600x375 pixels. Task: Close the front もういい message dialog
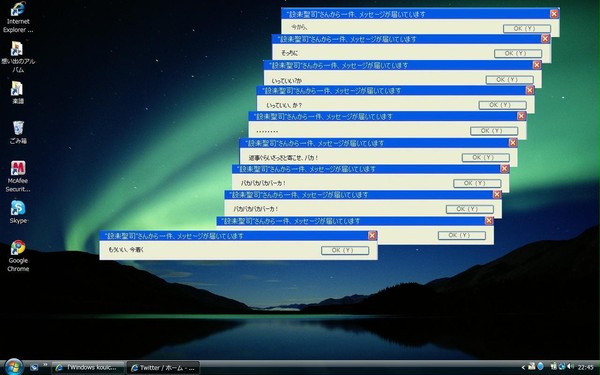click(x=372, y=236)
